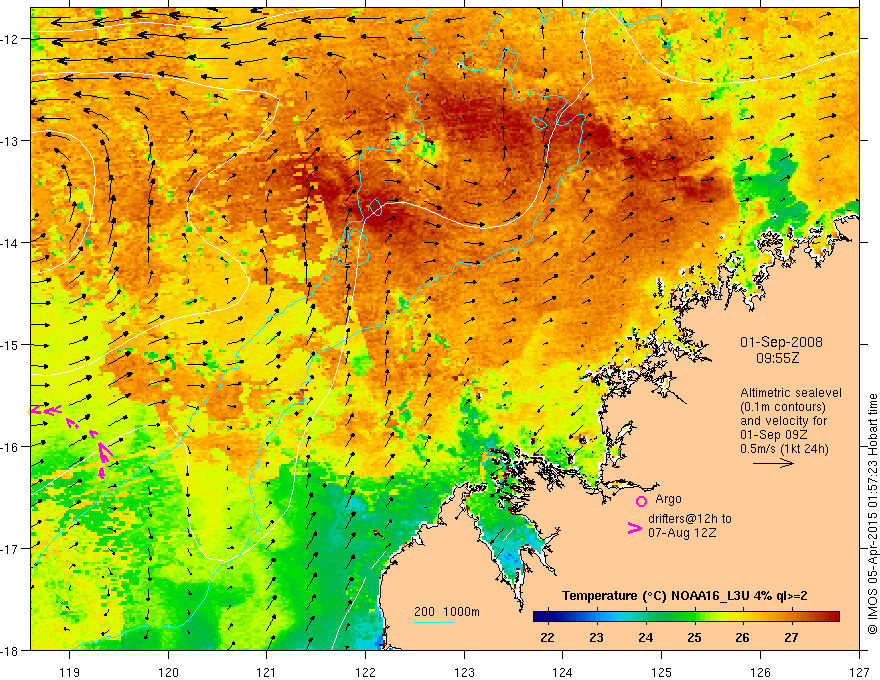Click the colorbar tick value 26
Viewport: 880px width, 680px height.
[742, 638]
